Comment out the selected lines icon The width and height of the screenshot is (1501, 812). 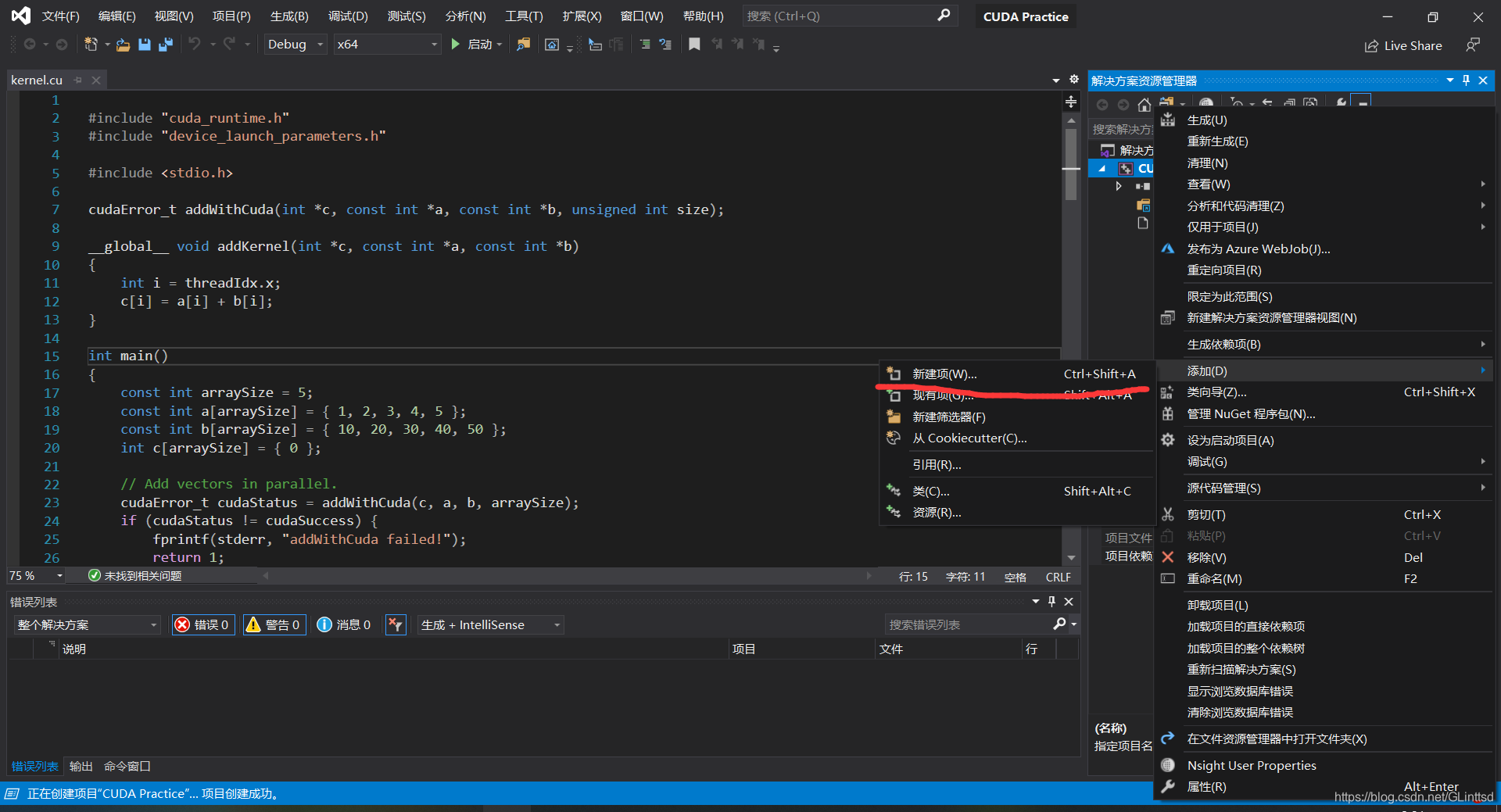pyautogui.click(x=645, y=45)
